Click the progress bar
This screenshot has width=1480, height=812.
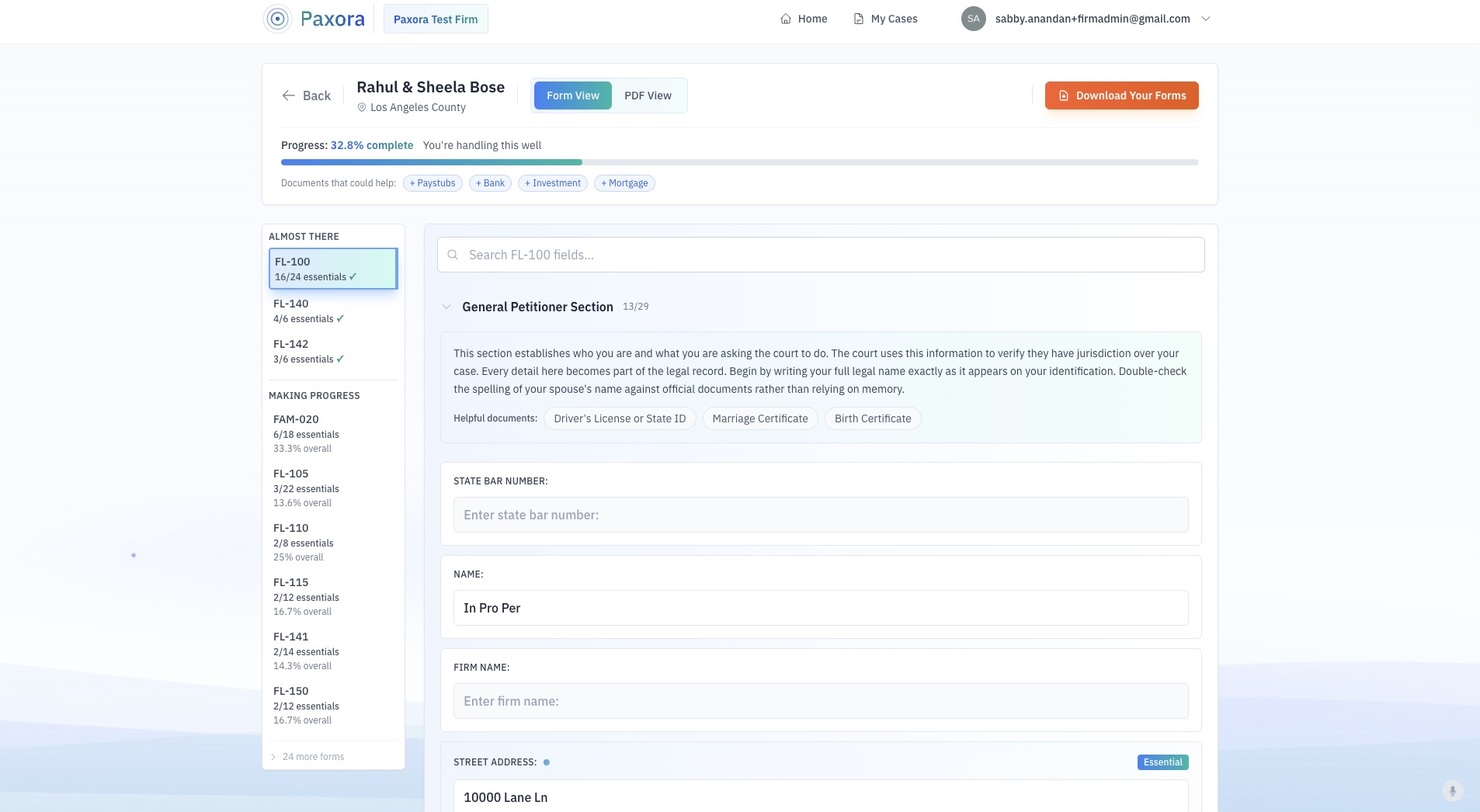point(739,162)
